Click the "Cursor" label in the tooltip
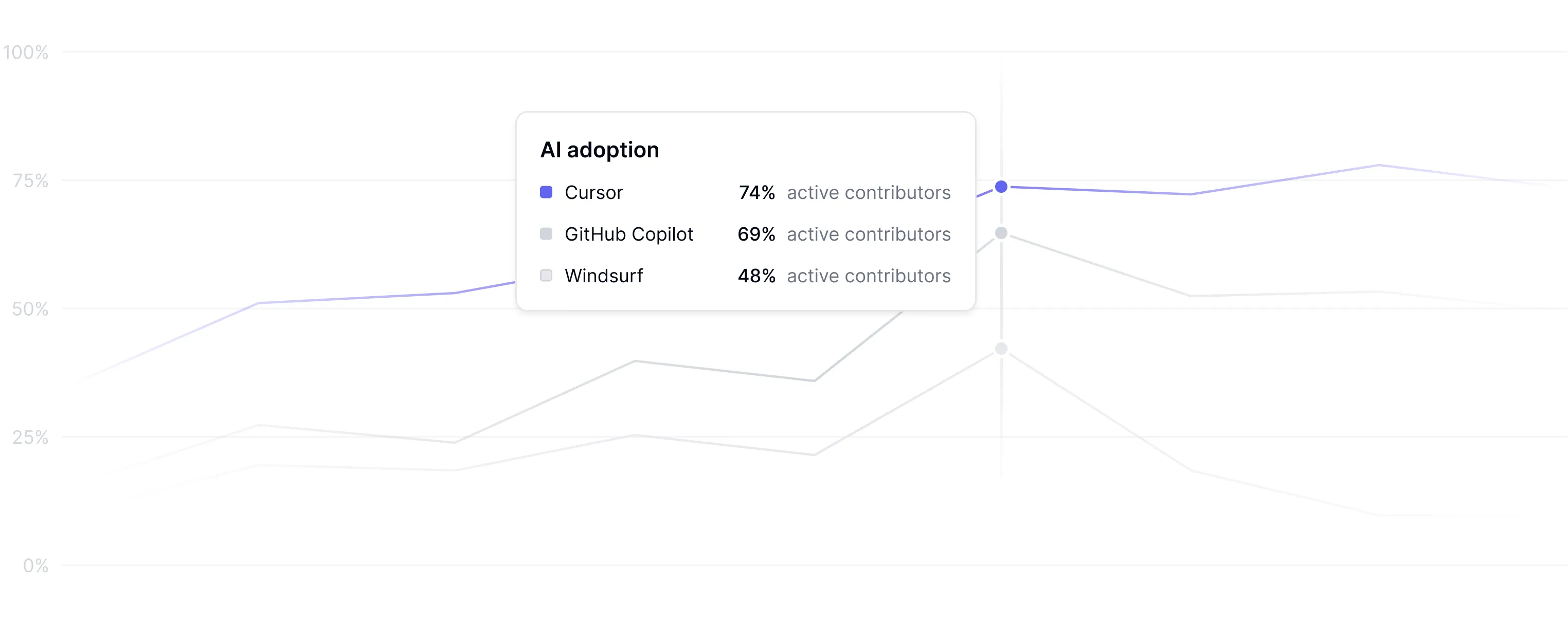 pyautogui.click(x=593, y=193)
